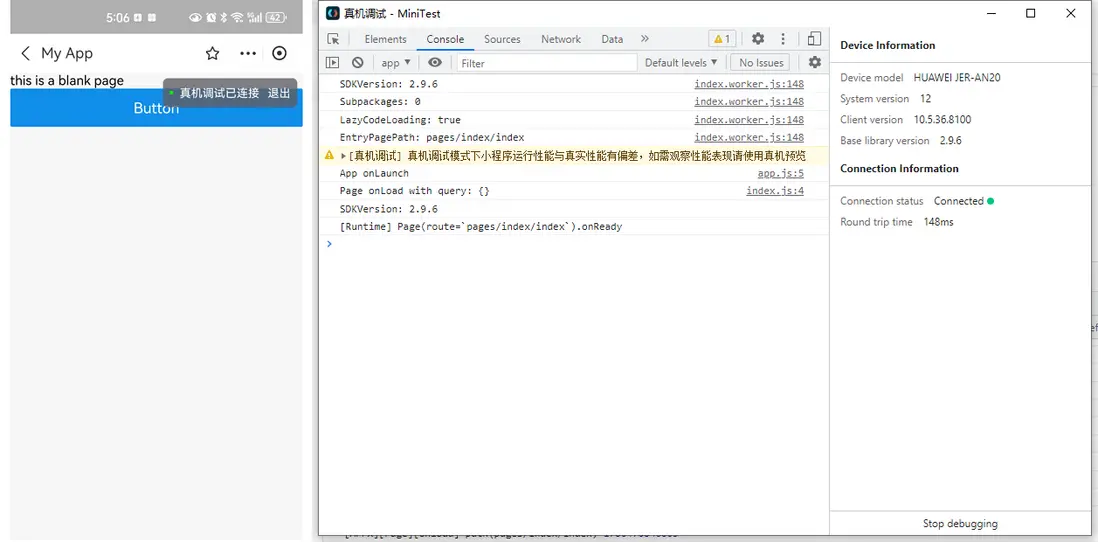The image size is (1098, 542).
Task: Select the base library version 2.9.6
Action: tap(950, 141)
